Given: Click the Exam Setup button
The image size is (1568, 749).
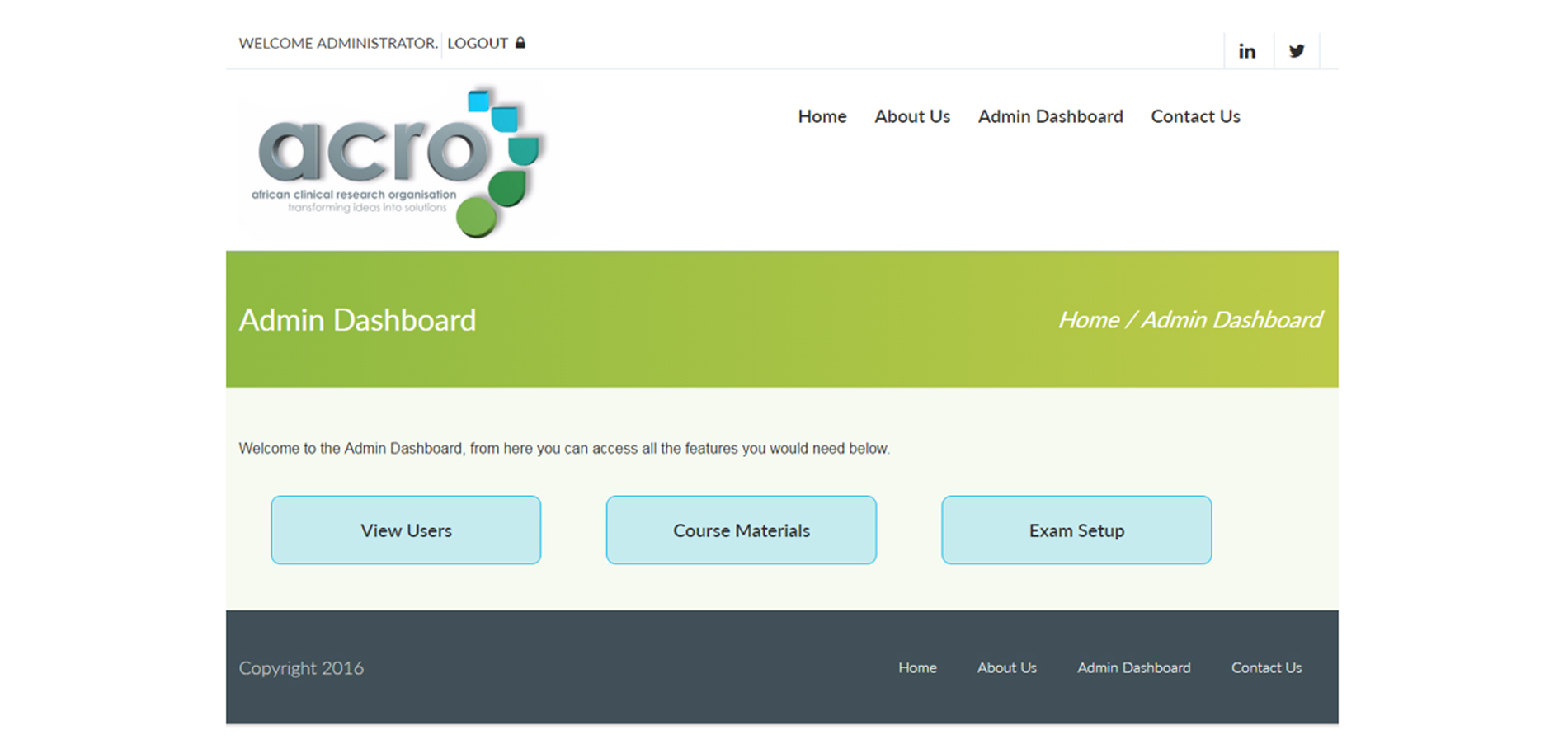Looking at the screenshot, I should [1076, 530].
